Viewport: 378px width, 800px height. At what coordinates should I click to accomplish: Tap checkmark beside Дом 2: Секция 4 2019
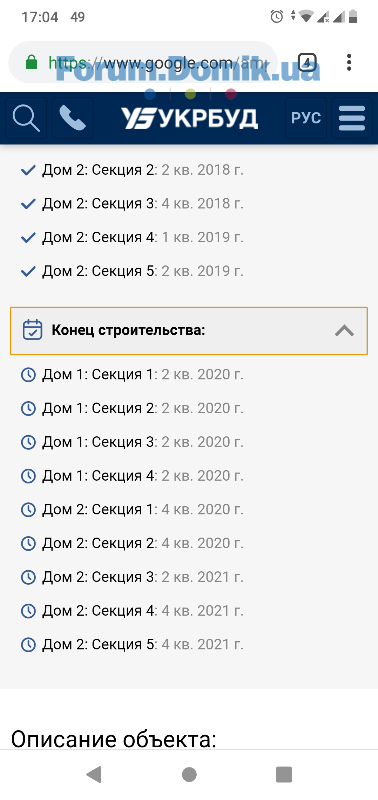(28, 237)
